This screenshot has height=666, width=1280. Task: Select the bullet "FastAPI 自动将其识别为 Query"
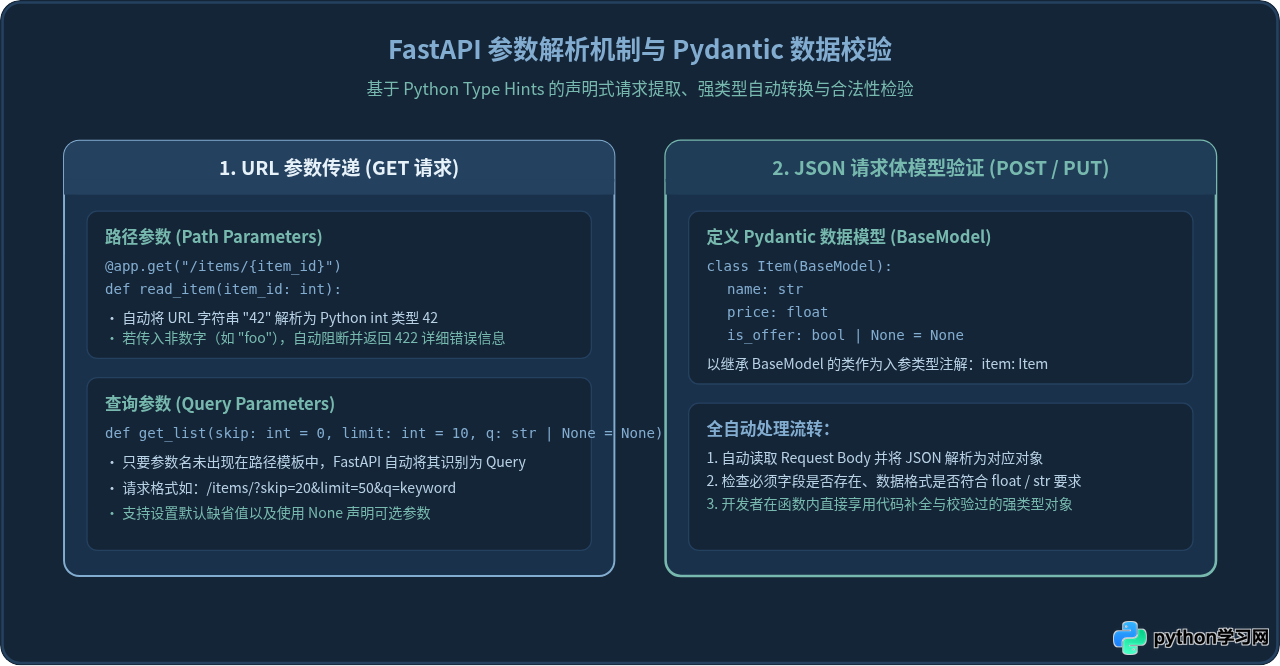tap(315, 462)
